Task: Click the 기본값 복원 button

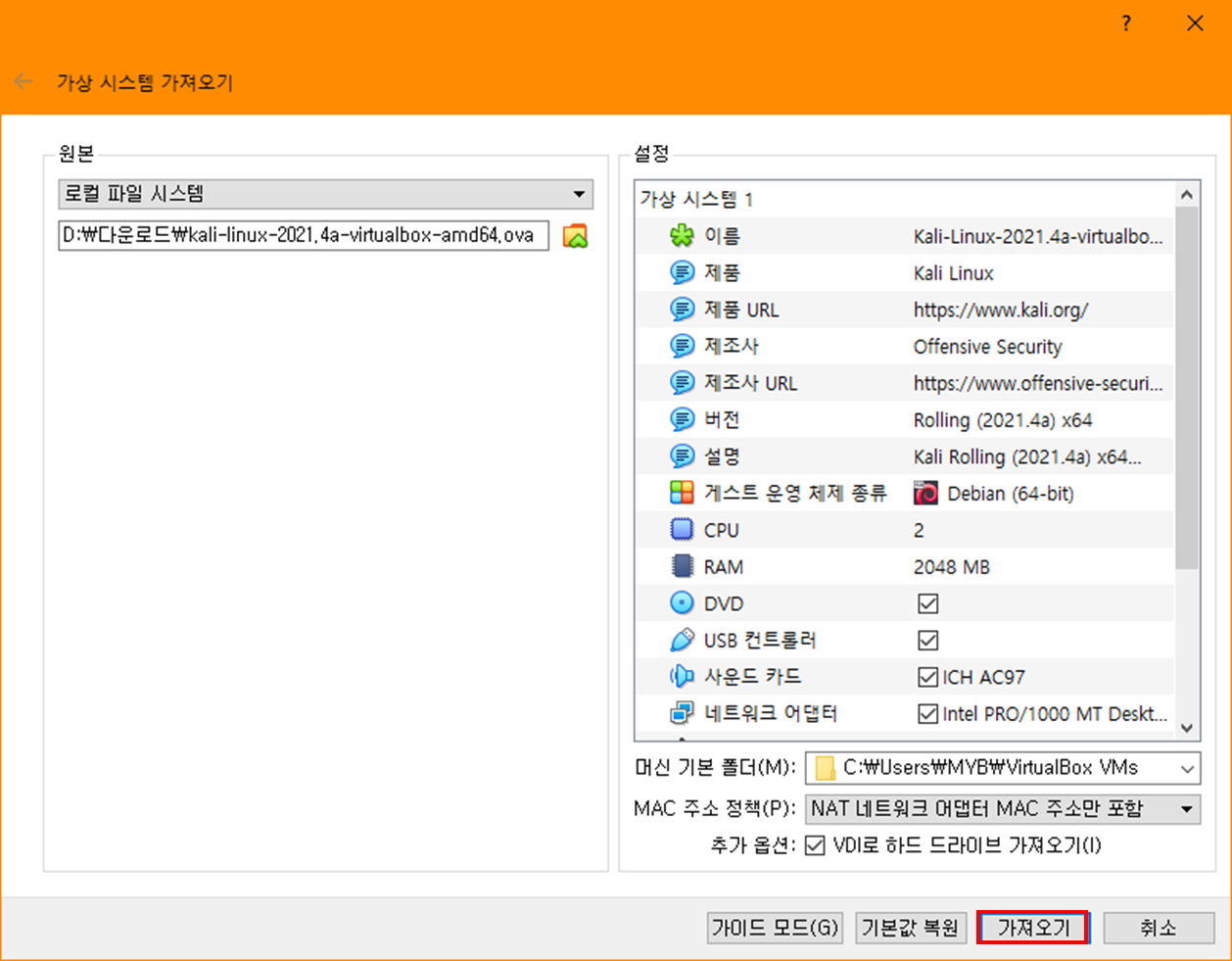Action: click(911, 927)
